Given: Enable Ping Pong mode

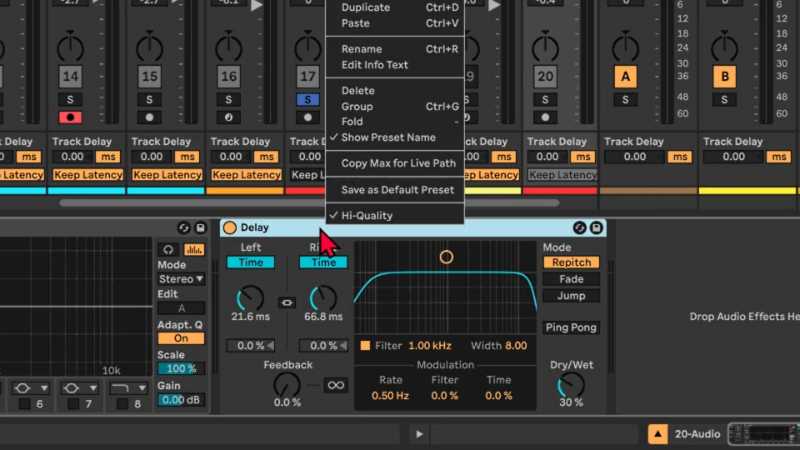Looking at the screenshot, I should 571,328.
